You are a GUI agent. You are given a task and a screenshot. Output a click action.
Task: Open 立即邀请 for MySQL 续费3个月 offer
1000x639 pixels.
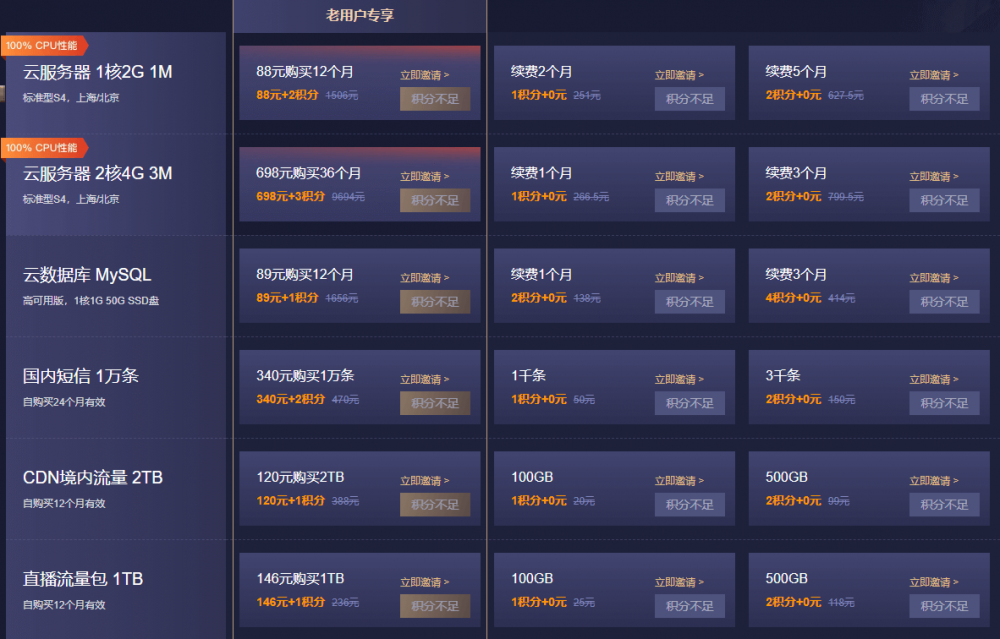click(x=933, y=278)
